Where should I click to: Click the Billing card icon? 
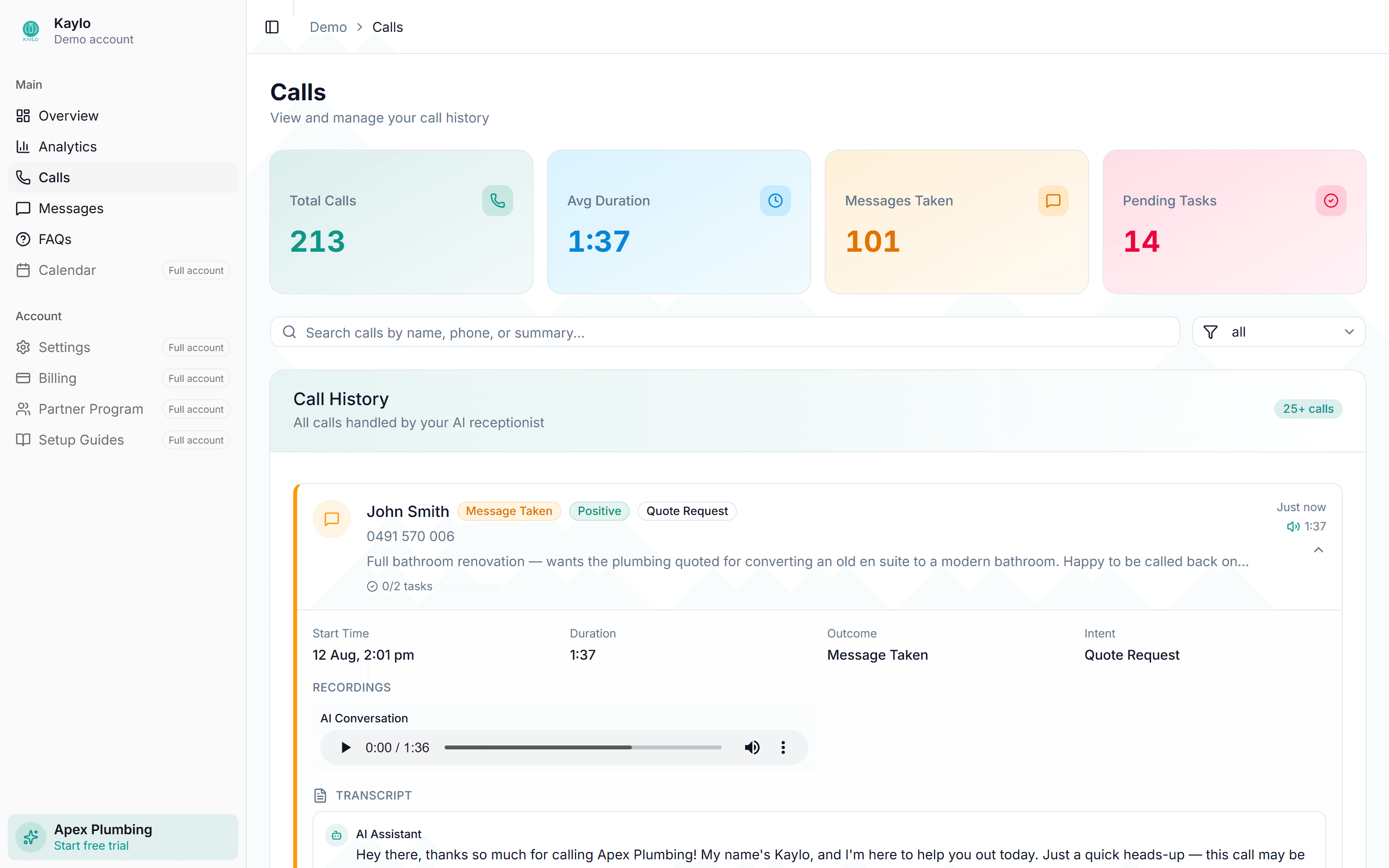point(23,379)
